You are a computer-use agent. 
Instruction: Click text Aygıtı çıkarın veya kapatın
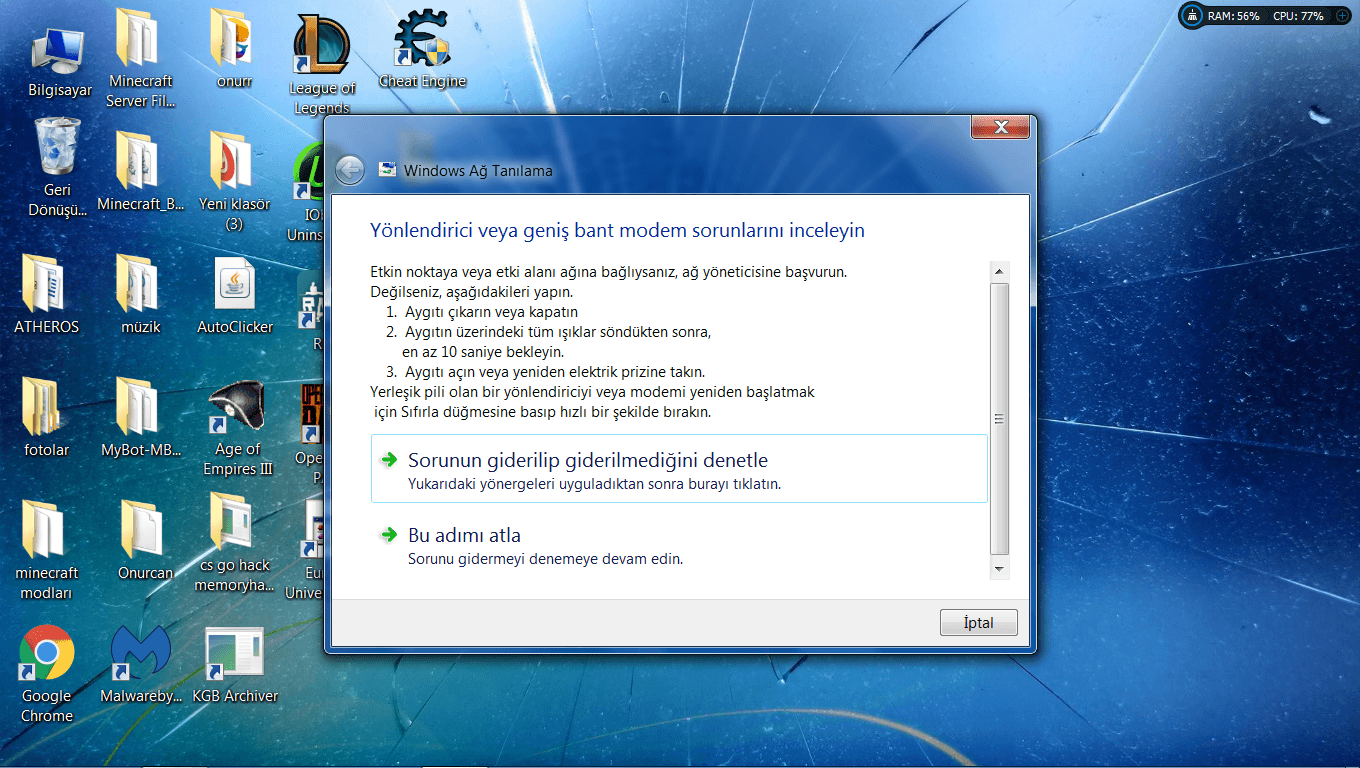click(491, 312)
